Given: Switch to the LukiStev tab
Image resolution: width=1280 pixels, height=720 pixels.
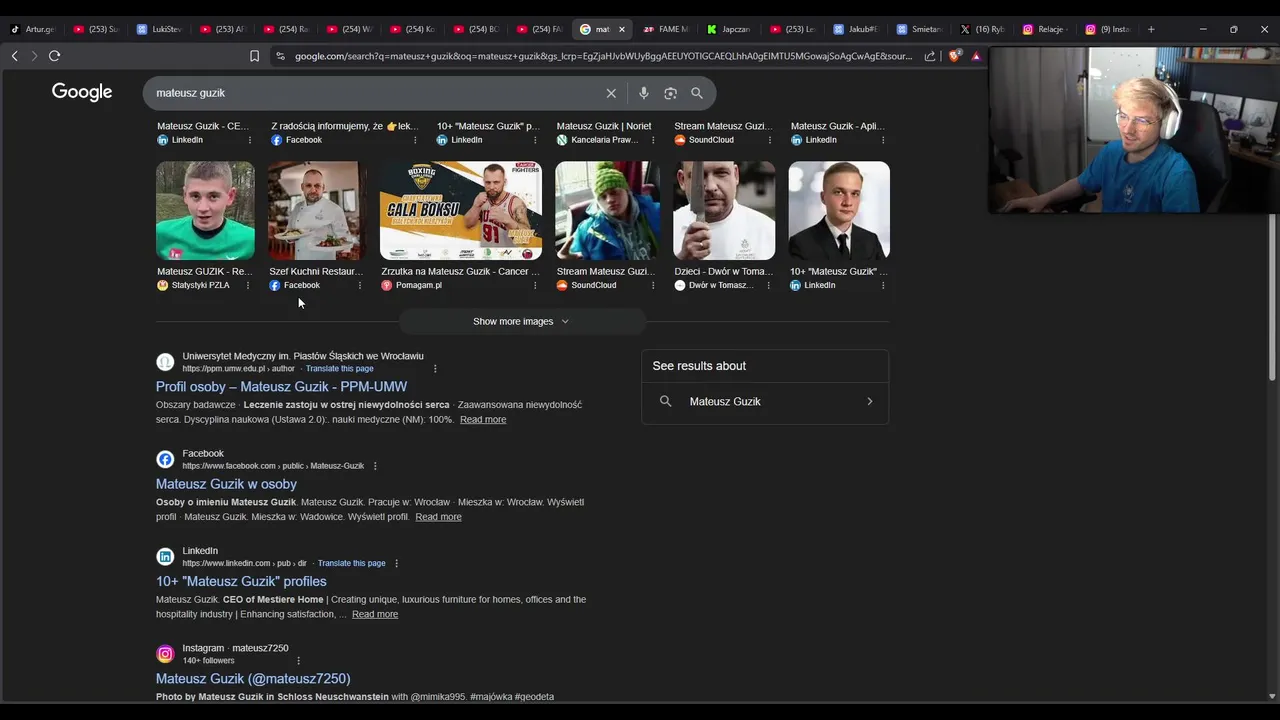Looking at the screenshot, I should click(158, 29).
